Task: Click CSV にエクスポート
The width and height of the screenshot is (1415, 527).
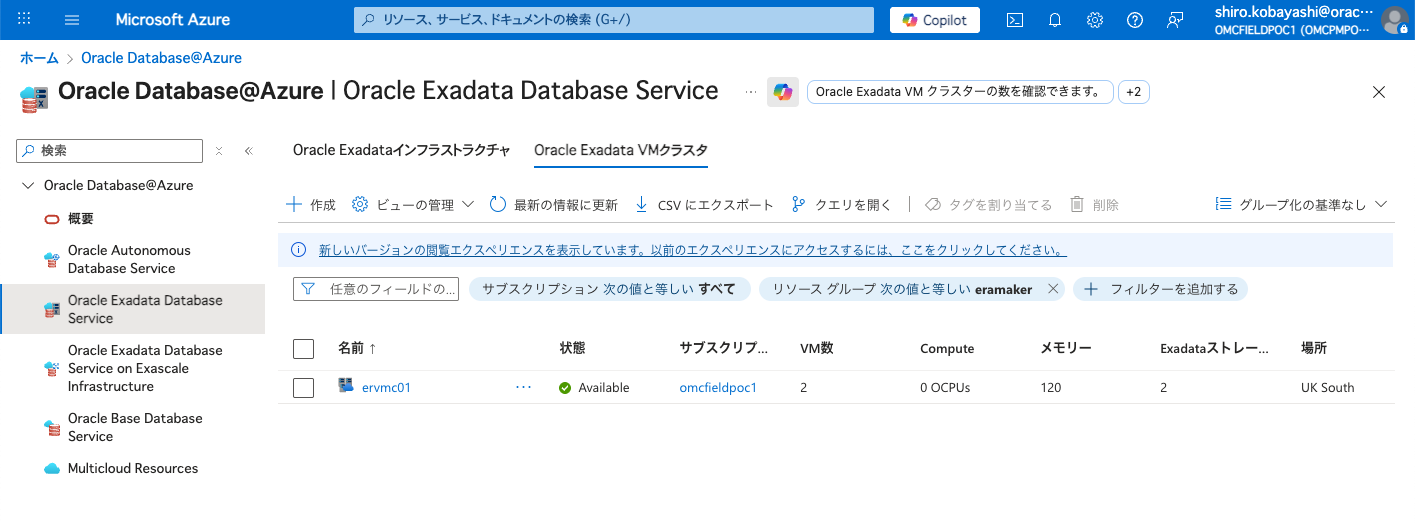Action: click(x=704, y=204)
